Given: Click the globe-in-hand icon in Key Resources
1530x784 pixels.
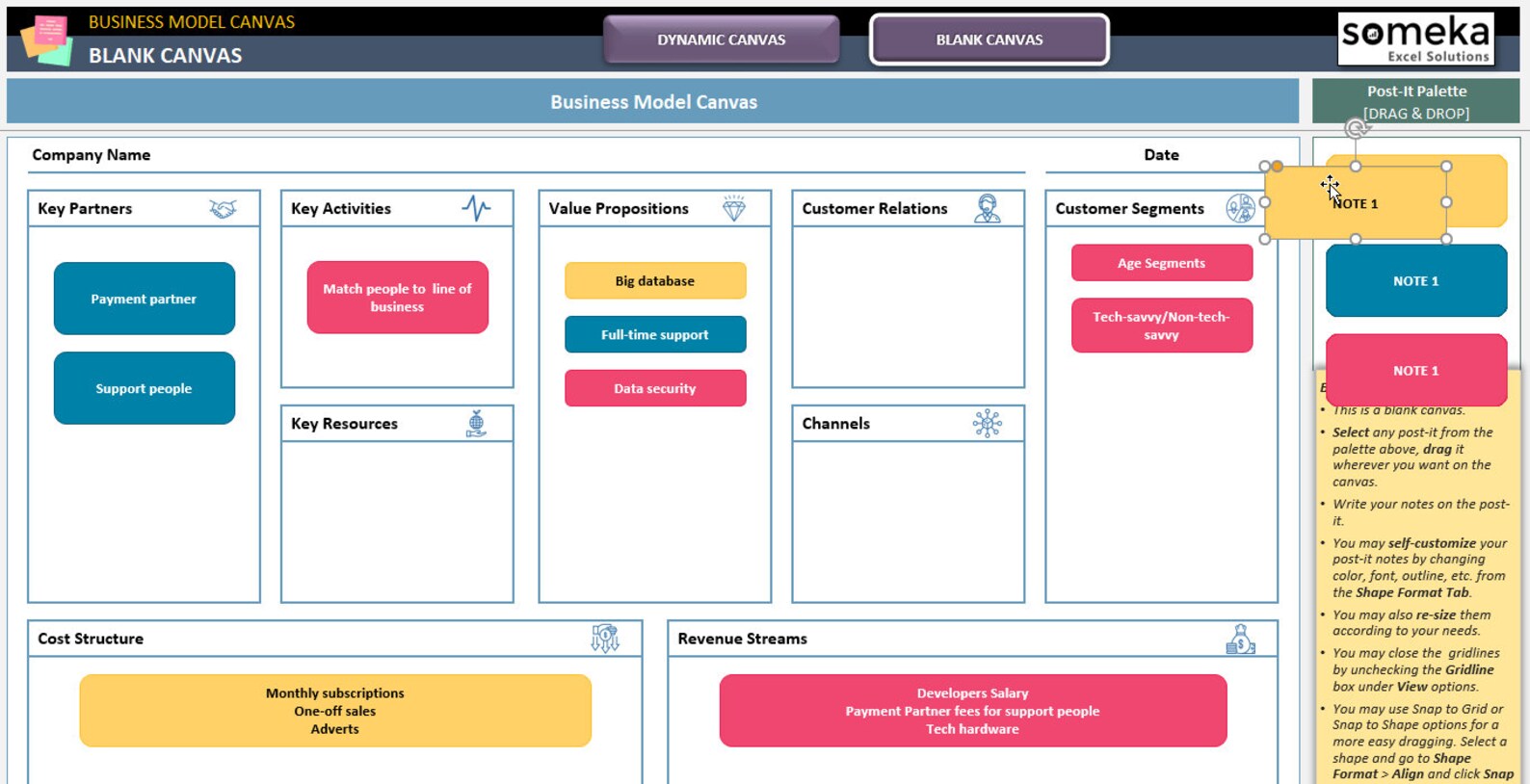Looking at the screenshot, I should (476, 423).
